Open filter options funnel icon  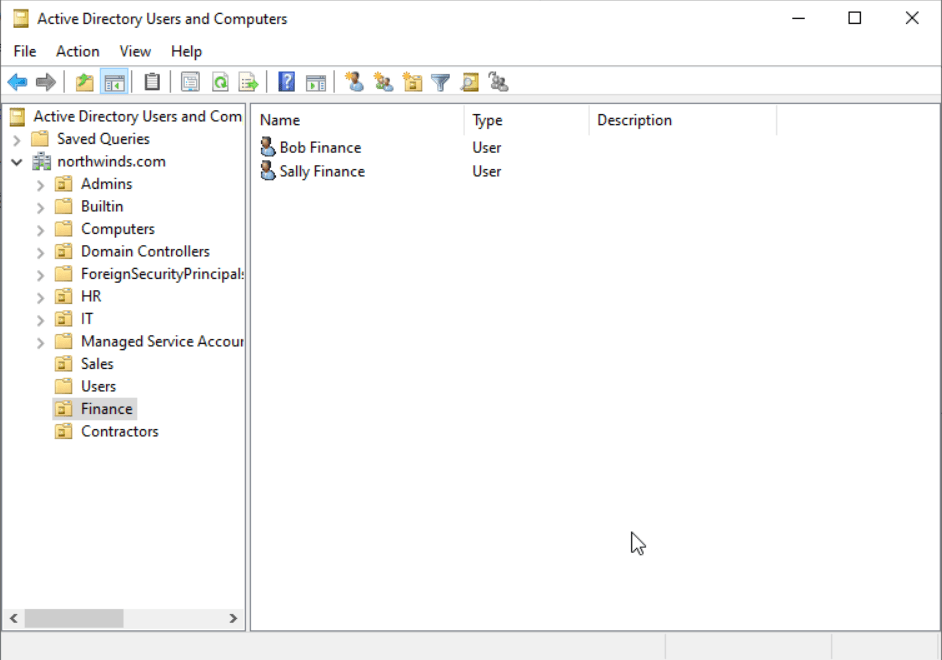[x=440, y=82]
